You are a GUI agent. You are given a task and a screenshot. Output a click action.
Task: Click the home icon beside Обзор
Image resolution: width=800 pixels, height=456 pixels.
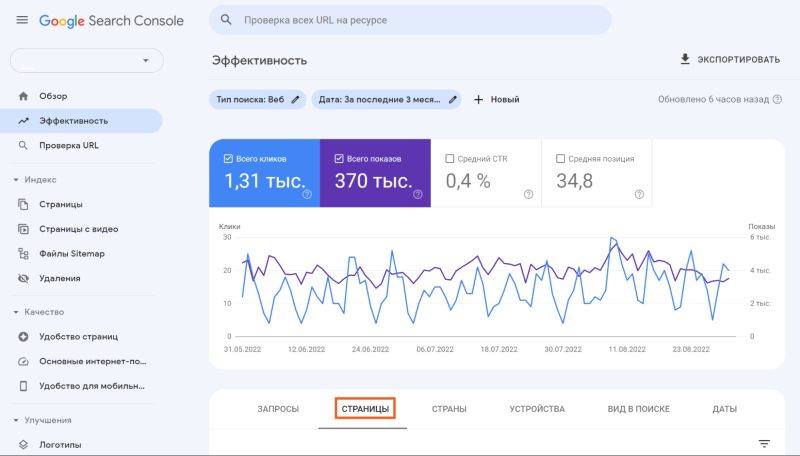tap(23, 96)
